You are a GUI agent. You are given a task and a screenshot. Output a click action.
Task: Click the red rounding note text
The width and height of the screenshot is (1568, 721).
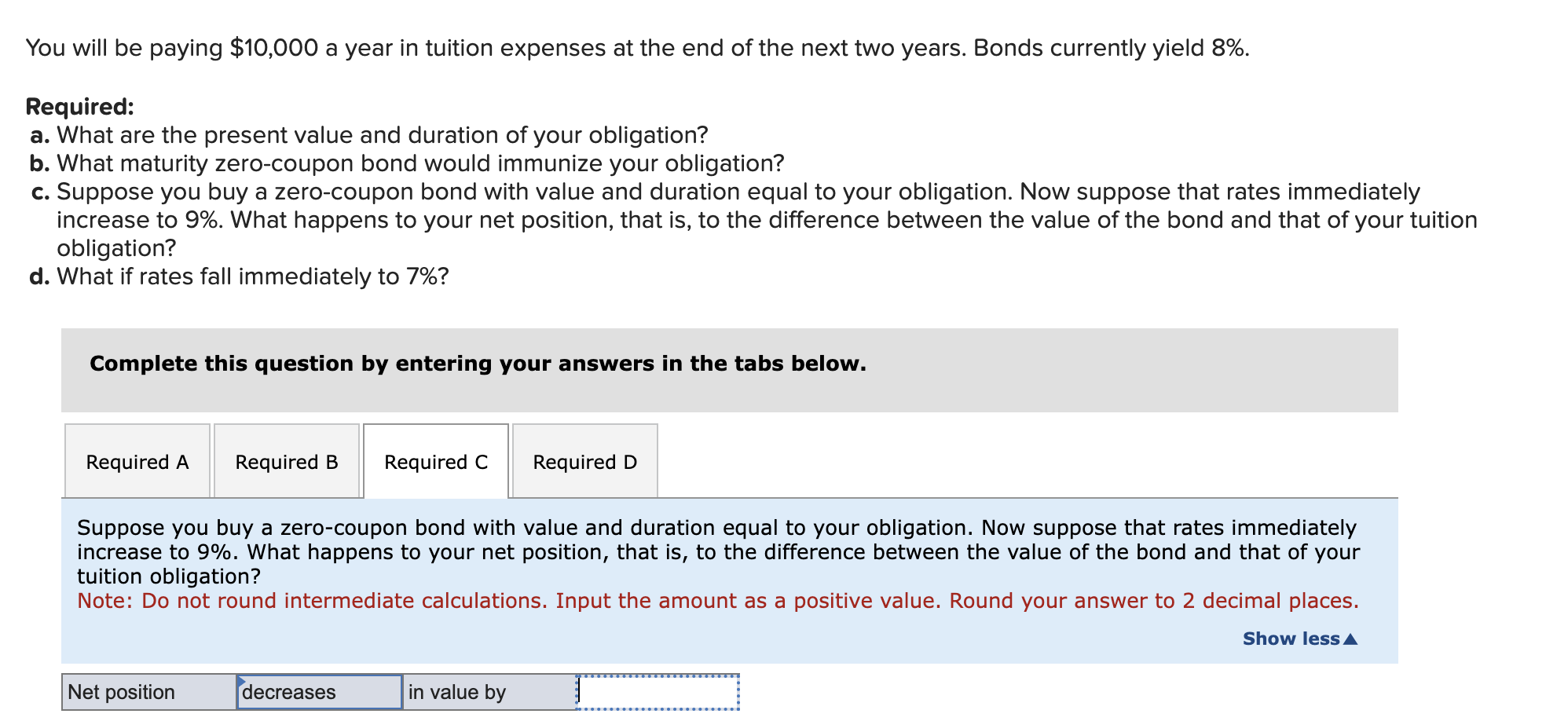(x=717, y=600)
